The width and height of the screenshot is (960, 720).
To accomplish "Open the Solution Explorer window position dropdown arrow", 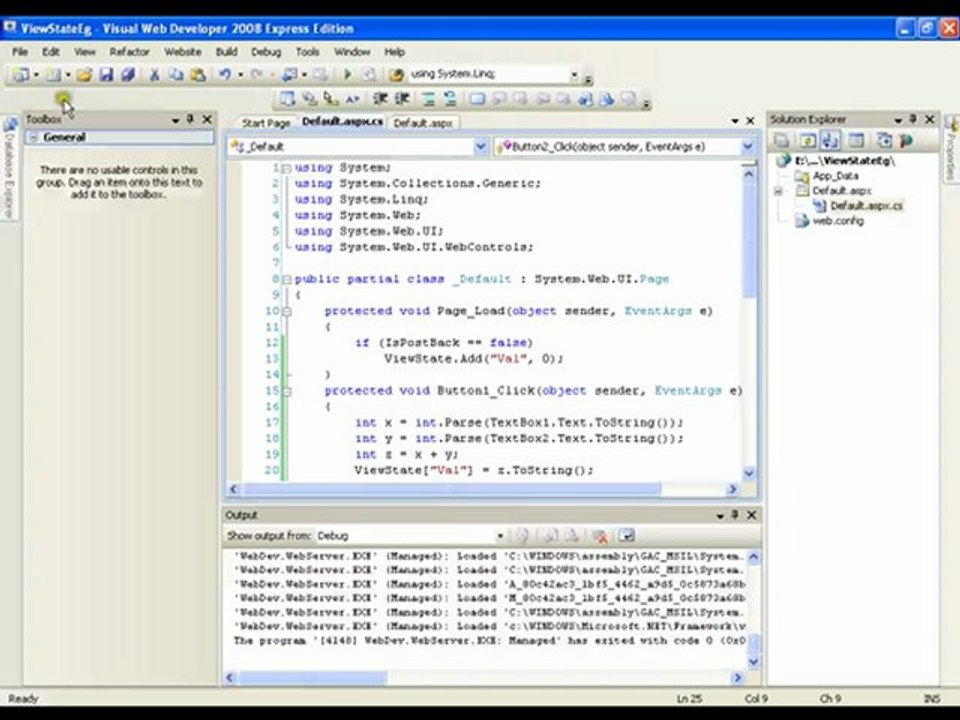I will pyautogui.click(x=898, y=120).
